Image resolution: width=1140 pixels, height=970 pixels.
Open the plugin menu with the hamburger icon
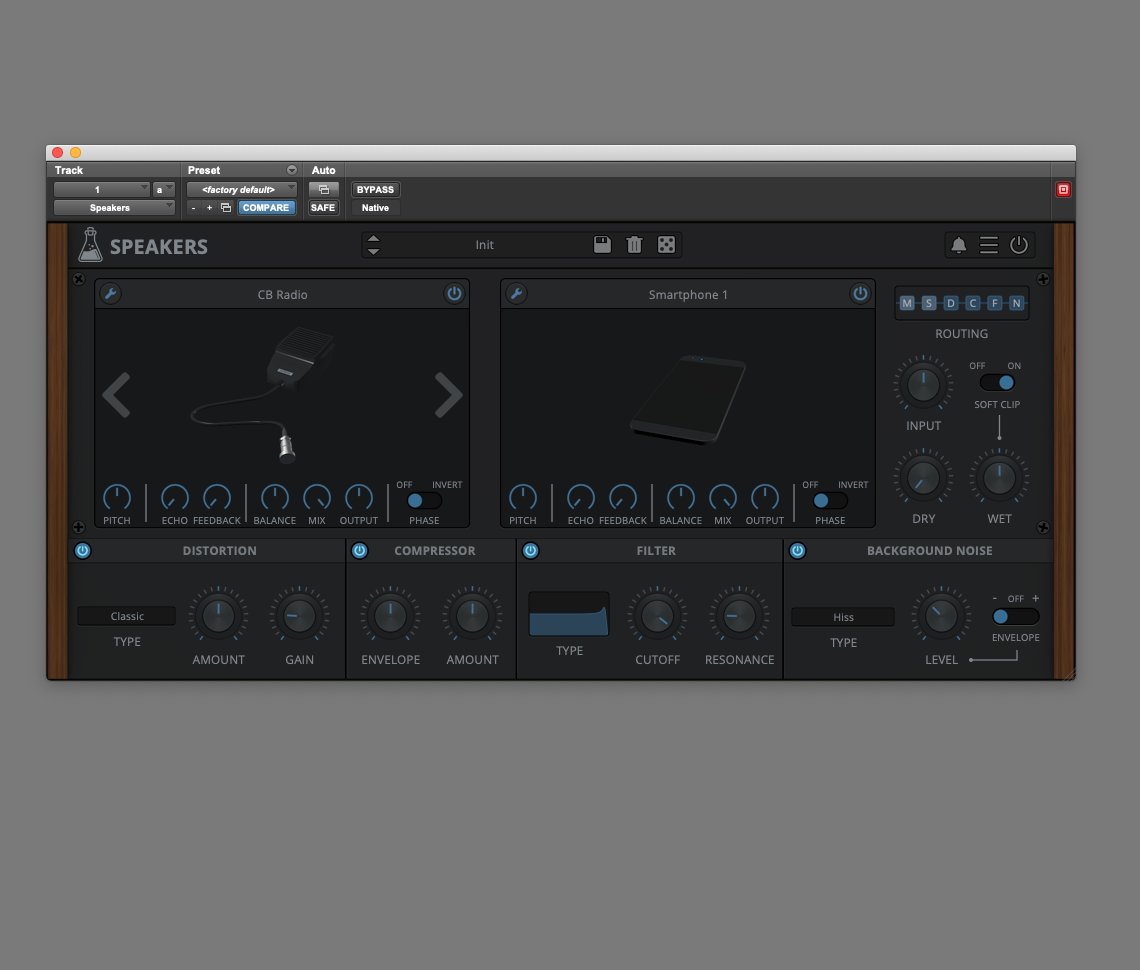(x=988, y=244)
